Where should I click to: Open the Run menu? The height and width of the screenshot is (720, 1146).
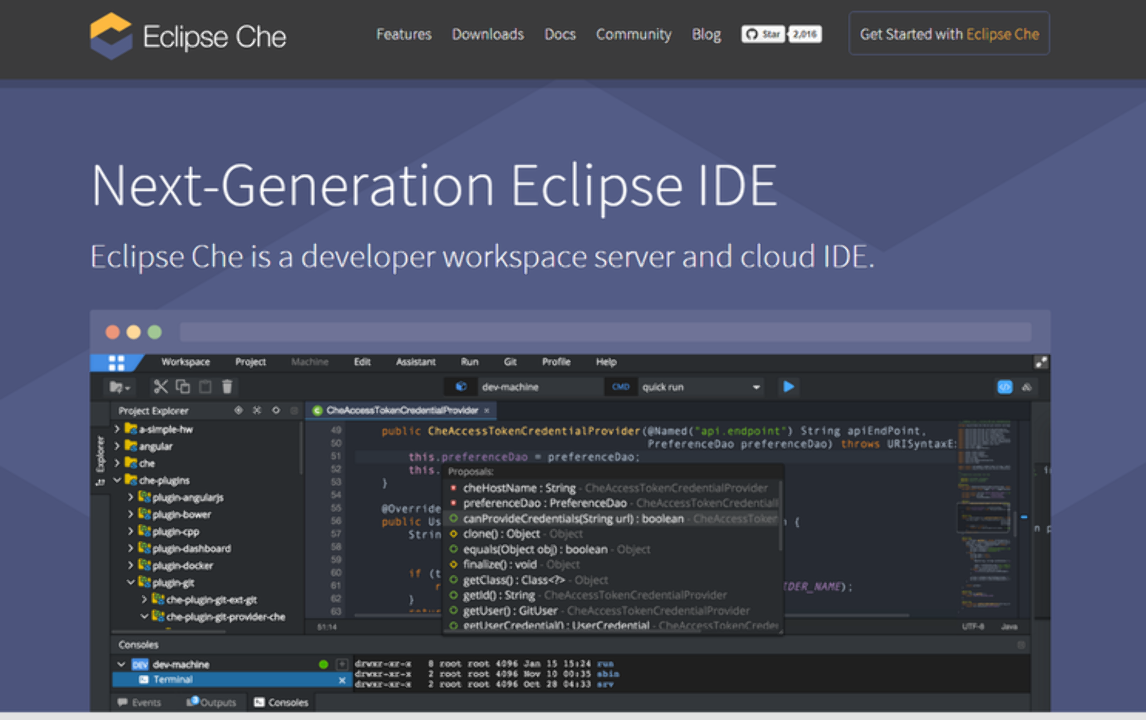click(x=470, y=362)
